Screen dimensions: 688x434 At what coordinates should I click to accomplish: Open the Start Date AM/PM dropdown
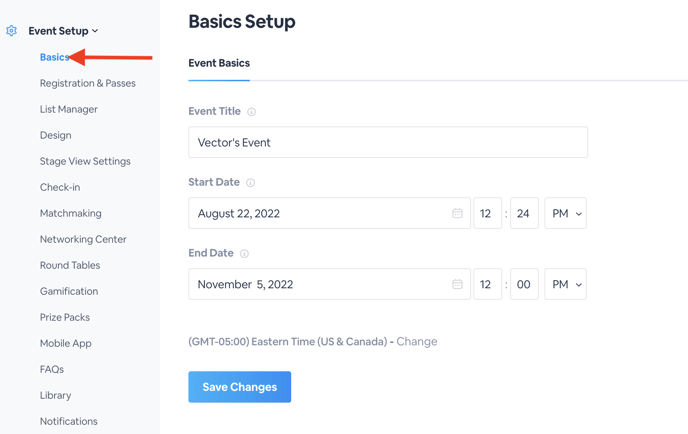coord(566,213)
